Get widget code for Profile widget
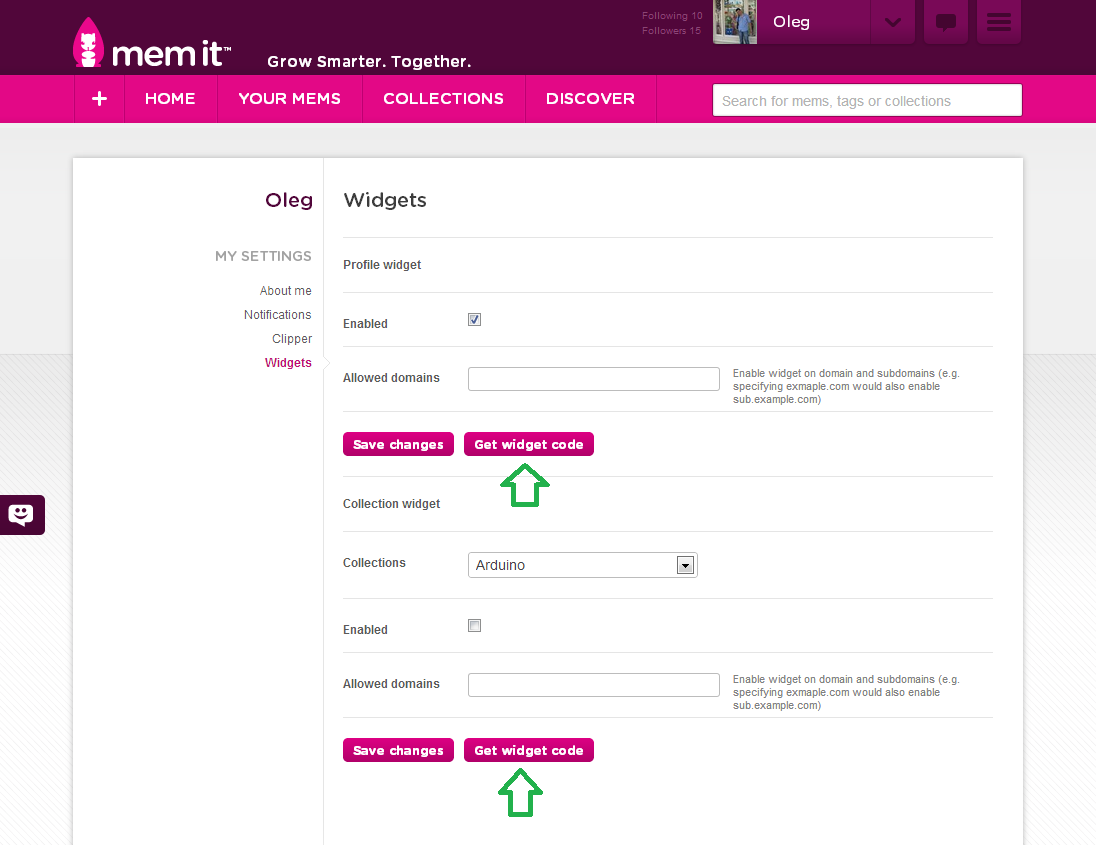The width and height of the screenshot is (1096, 845). [x=528, y=444]
